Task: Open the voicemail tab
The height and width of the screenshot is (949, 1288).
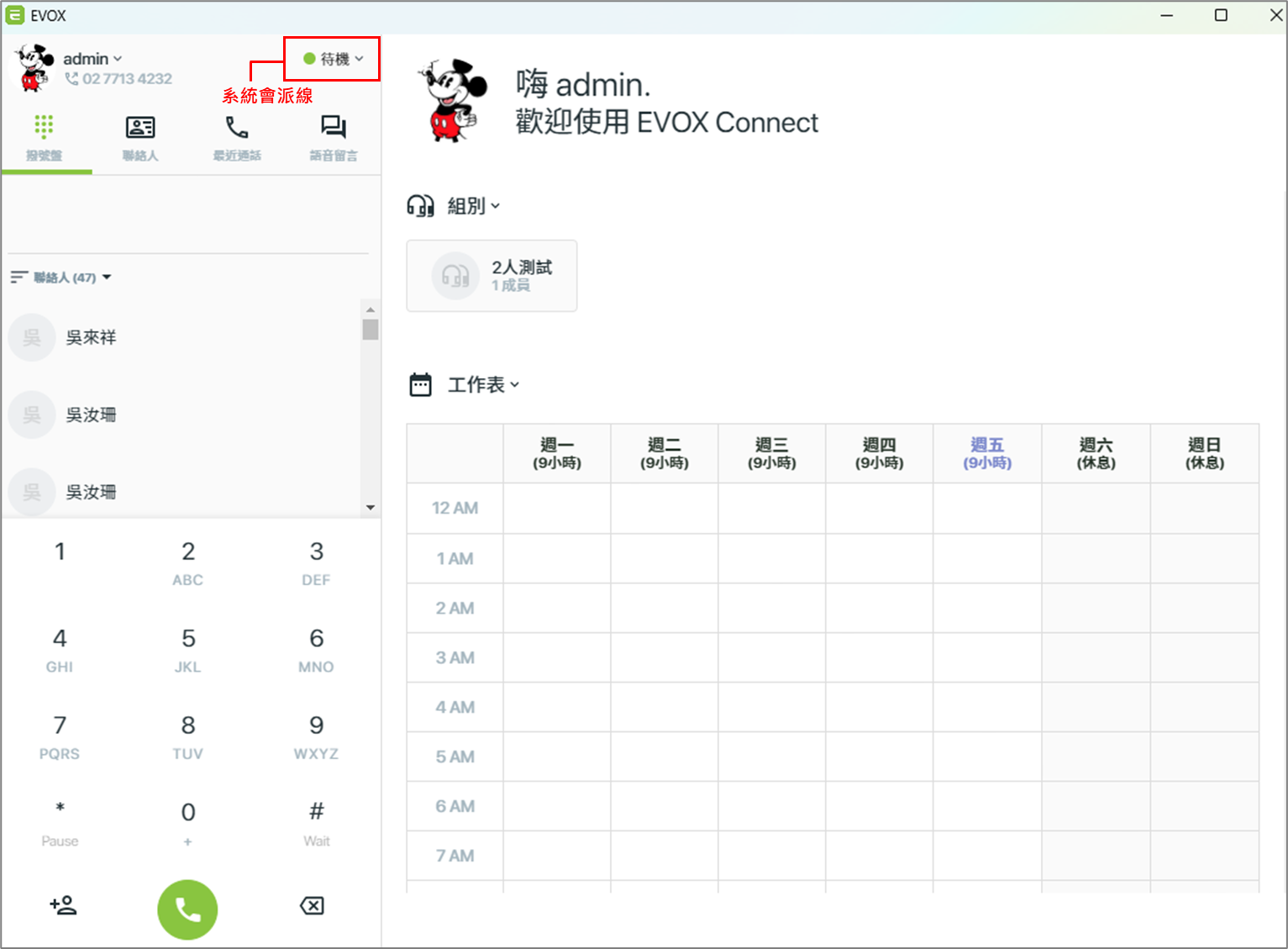Action: (x=334, y=139)
